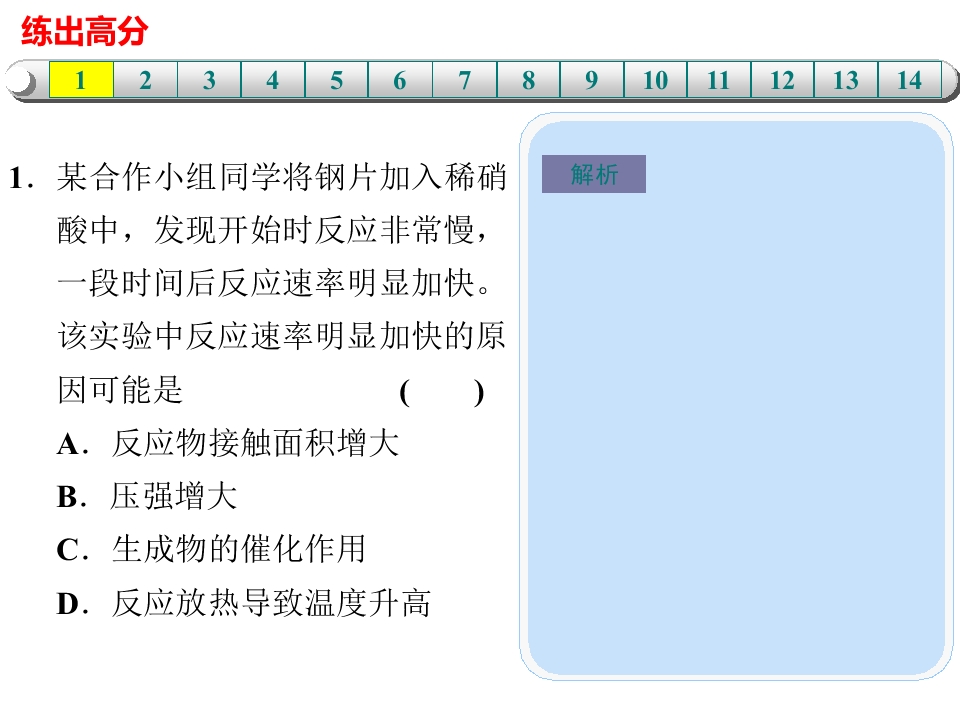960x720 pixels.
Task: Click the line 某合作小组同学将铜片加入稀硝
Action: point(282,178)
